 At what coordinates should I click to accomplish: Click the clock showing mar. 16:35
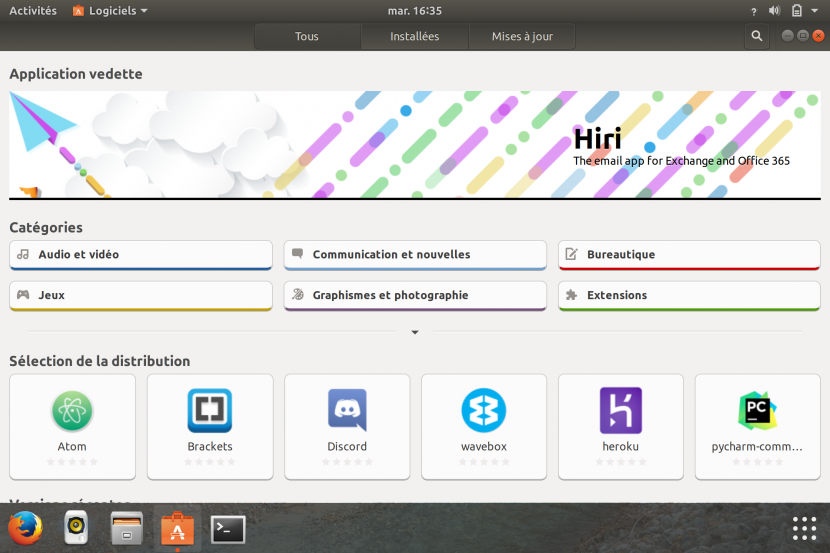(x=414, y=11)
